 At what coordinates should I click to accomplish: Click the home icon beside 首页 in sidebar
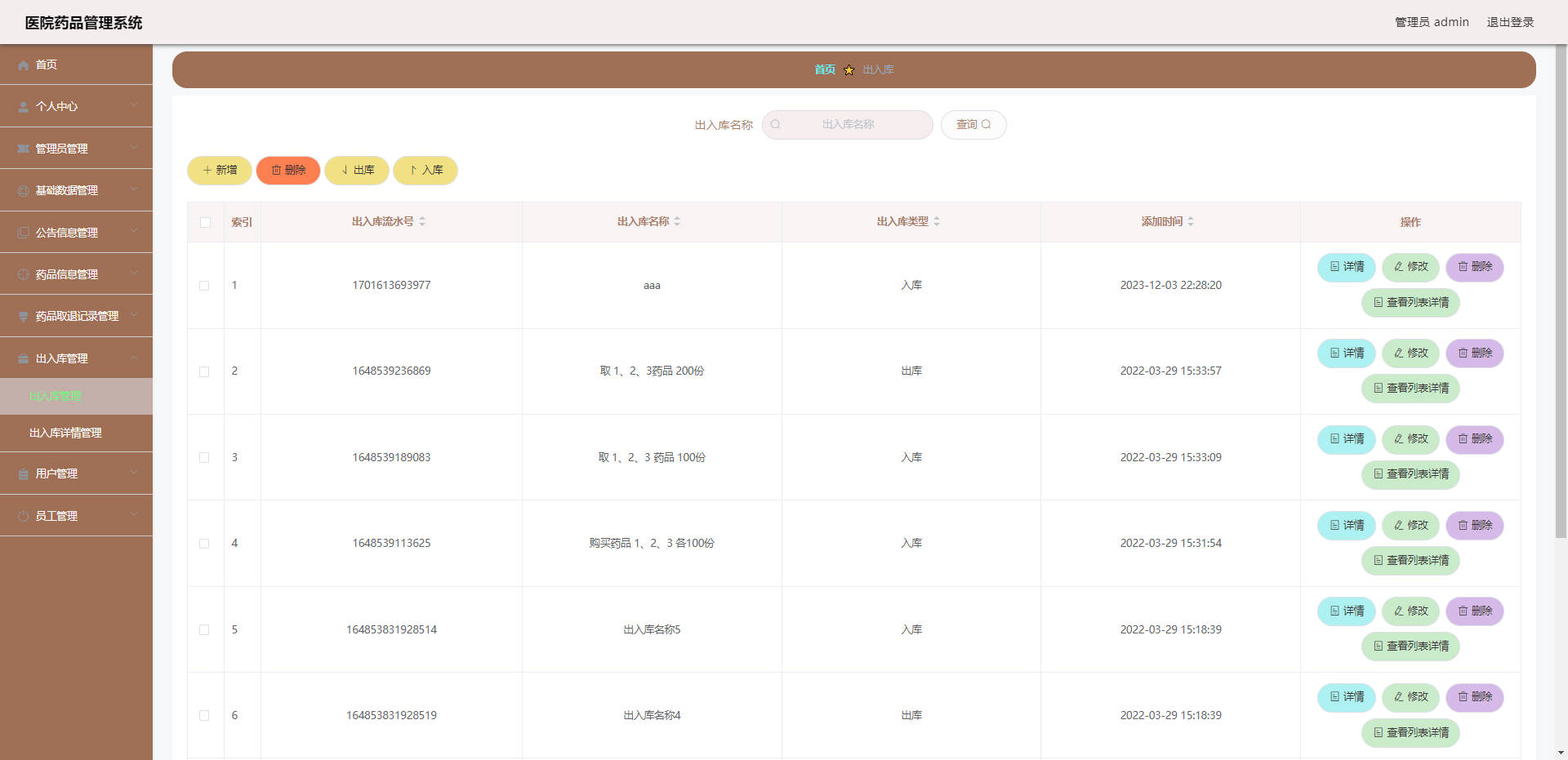[x=23, y=65]
